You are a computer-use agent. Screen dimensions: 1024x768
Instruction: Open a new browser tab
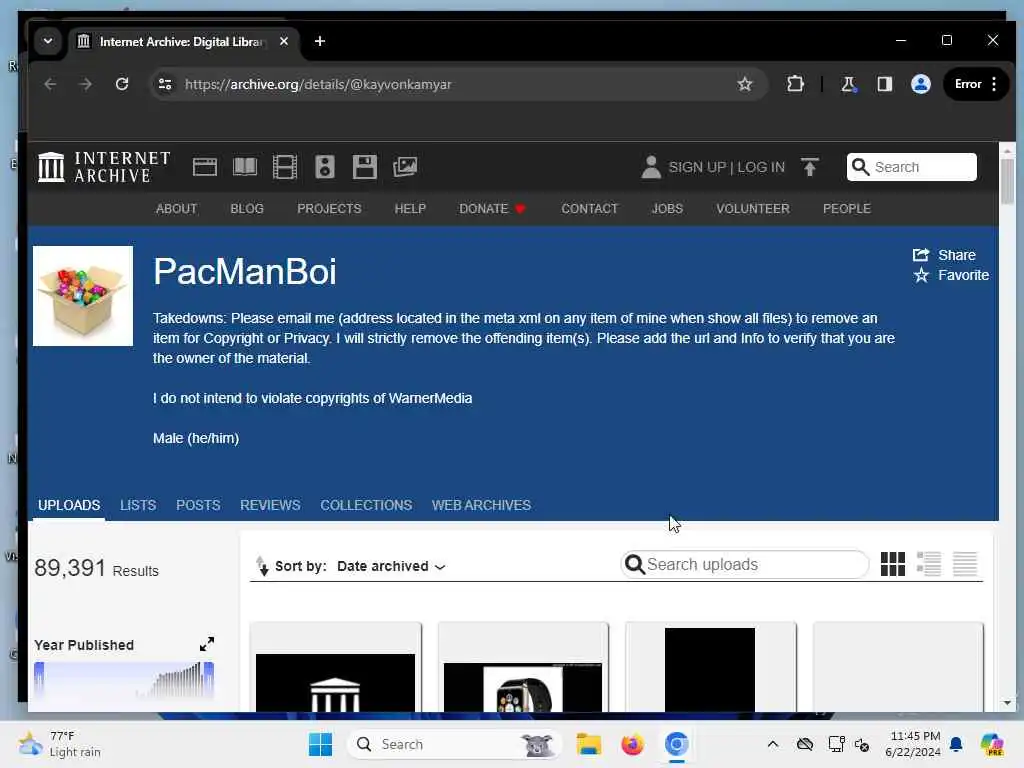320,41
